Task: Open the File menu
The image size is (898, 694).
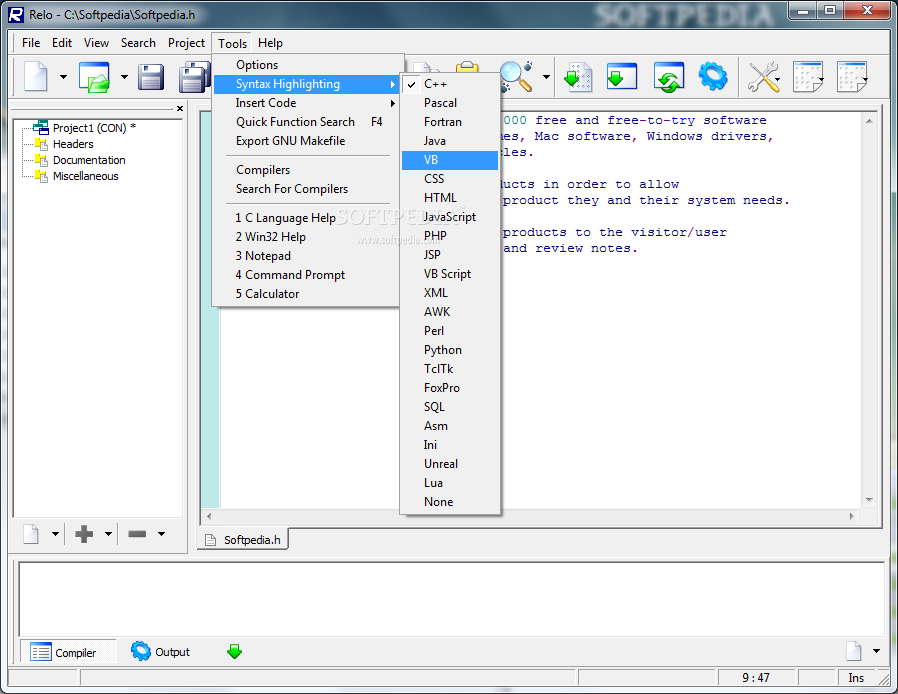Action: [x=31, y=43]
